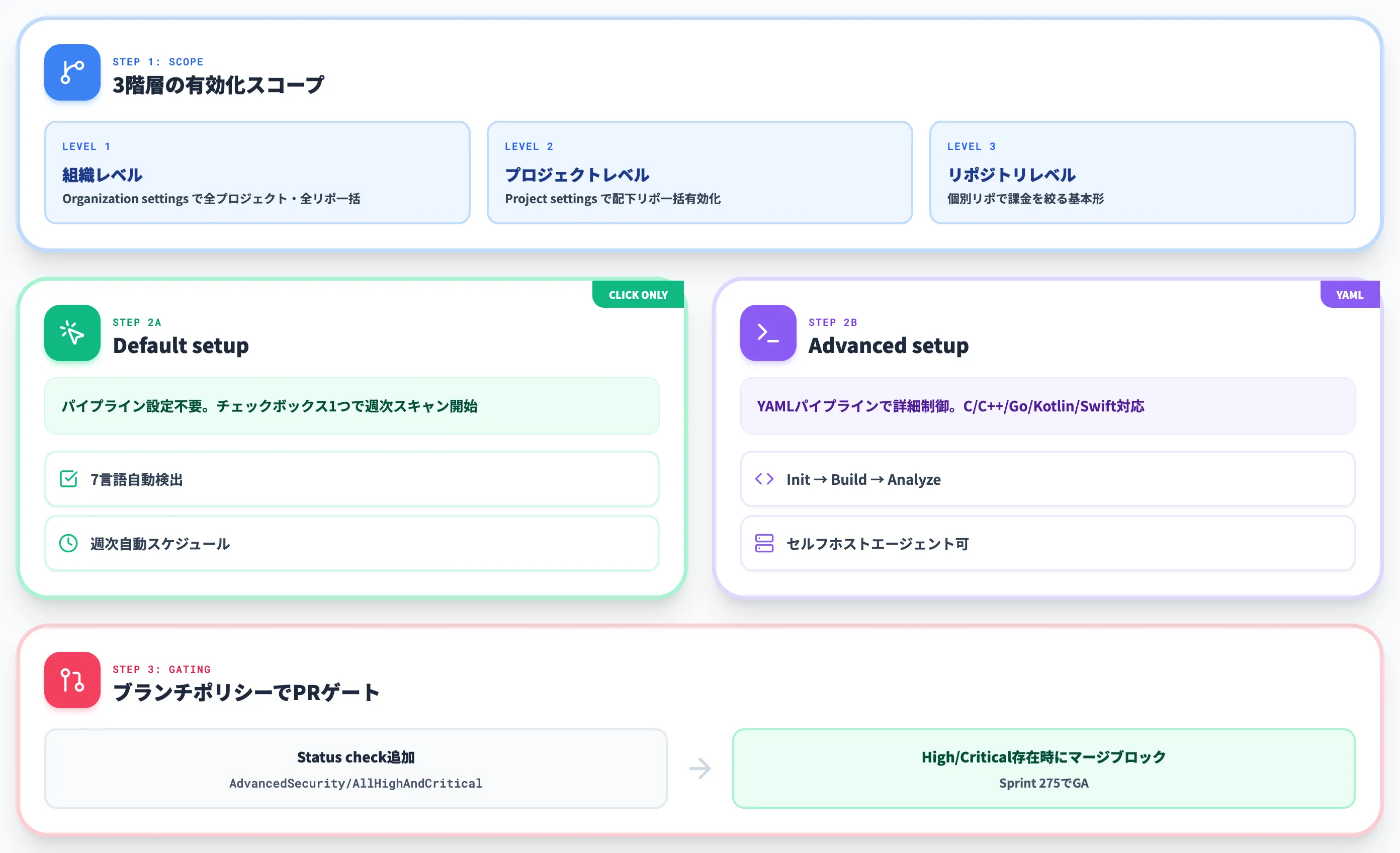This screenshot has width=1400, height=853.
Task: Click the purple YAMLパイプラインで詳細制御 banner
Action: coord(1047,406)
